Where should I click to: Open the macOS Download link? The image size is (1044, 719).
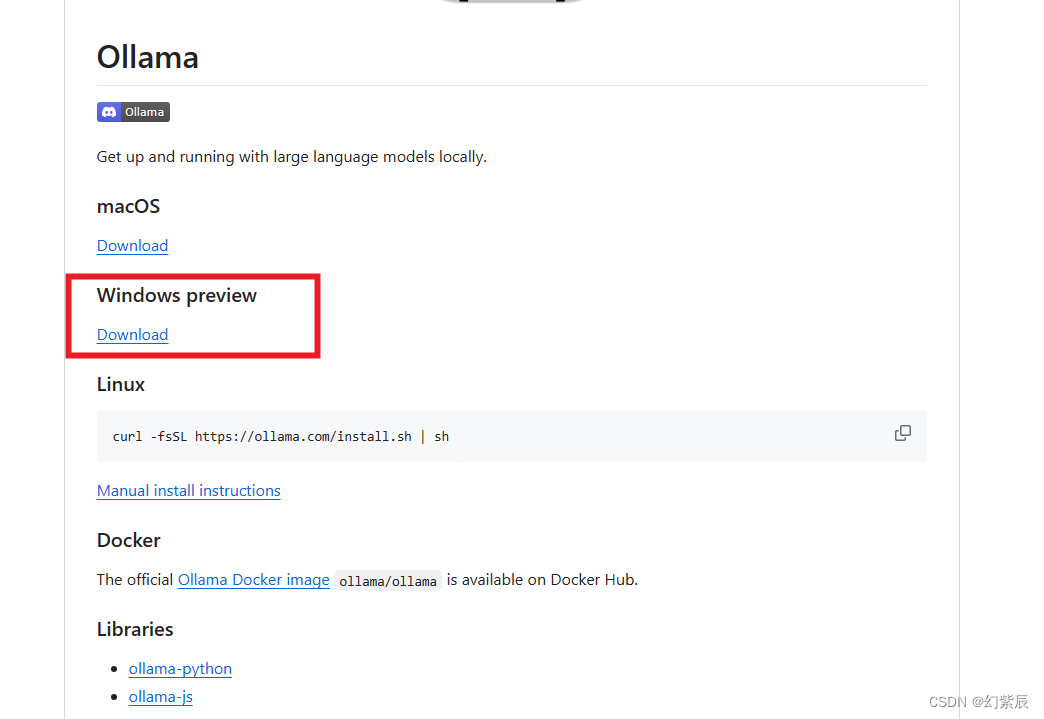(x=132, y=246)
